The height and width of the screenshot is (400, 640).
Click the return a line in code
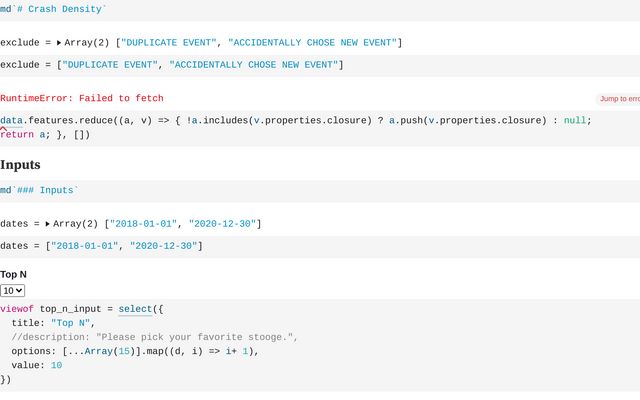30,135
